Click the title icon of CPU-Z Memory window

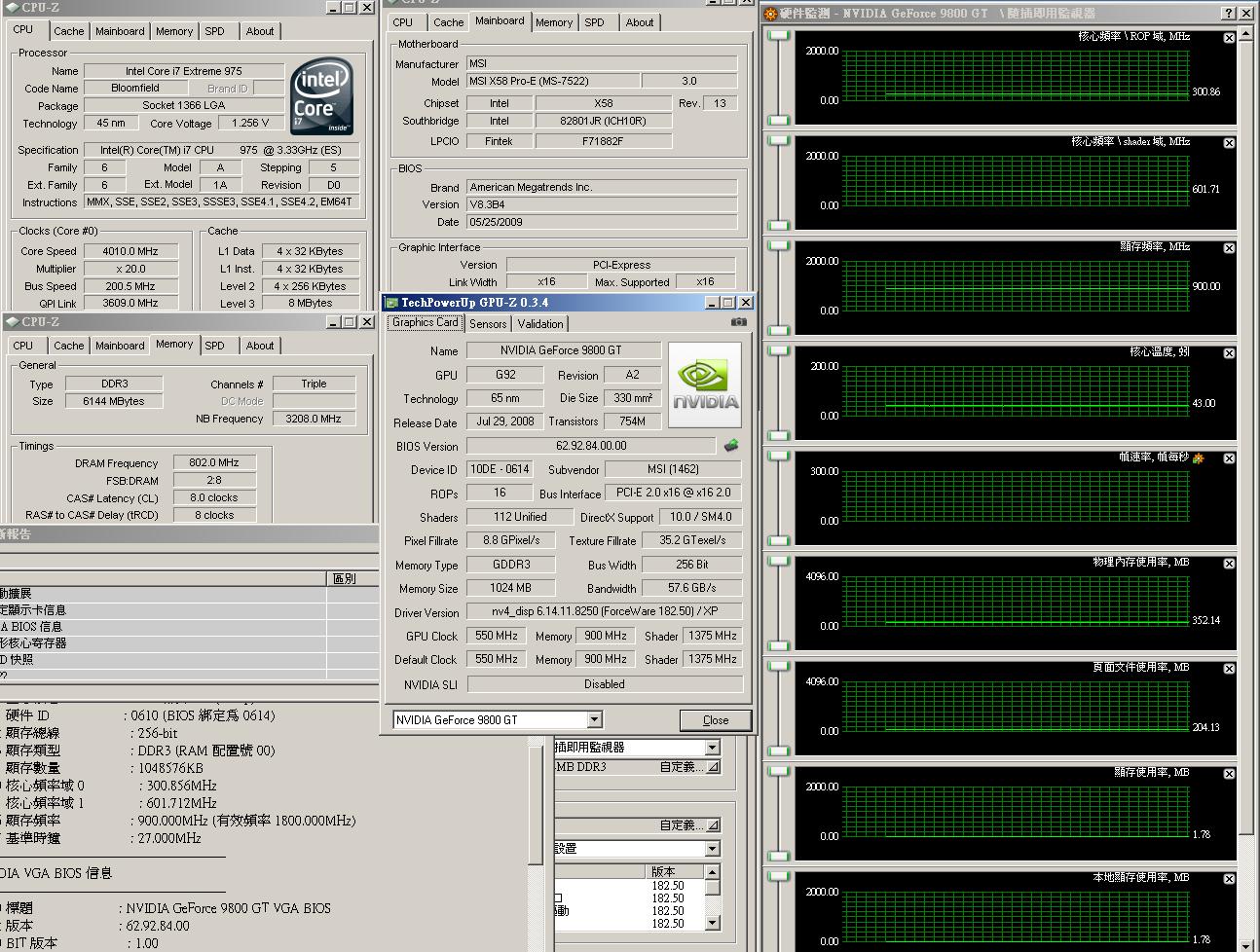tap(12, 322)
